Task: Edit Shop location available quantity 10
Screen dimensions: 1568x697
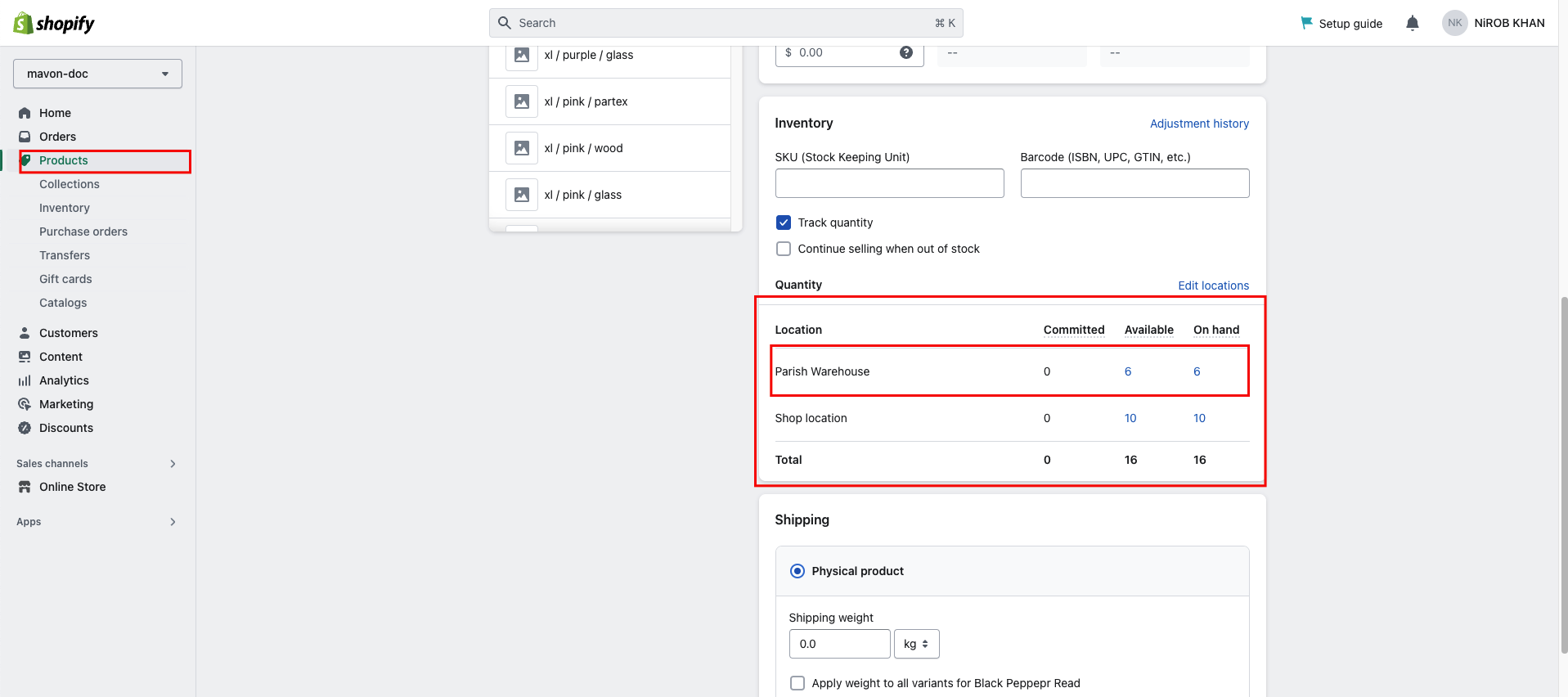Action: [x=1130, y=418]
